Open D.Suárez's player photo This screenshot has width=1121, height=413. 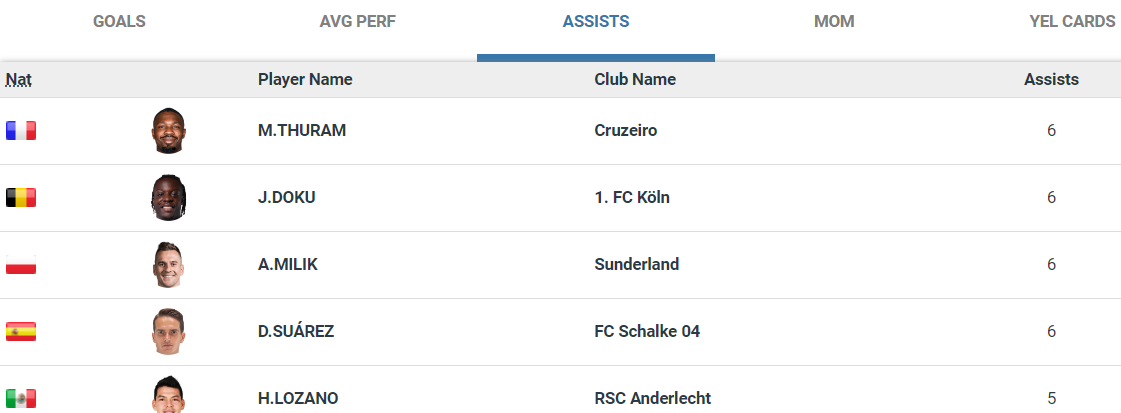pyautogui.click(x=169, y=332)
